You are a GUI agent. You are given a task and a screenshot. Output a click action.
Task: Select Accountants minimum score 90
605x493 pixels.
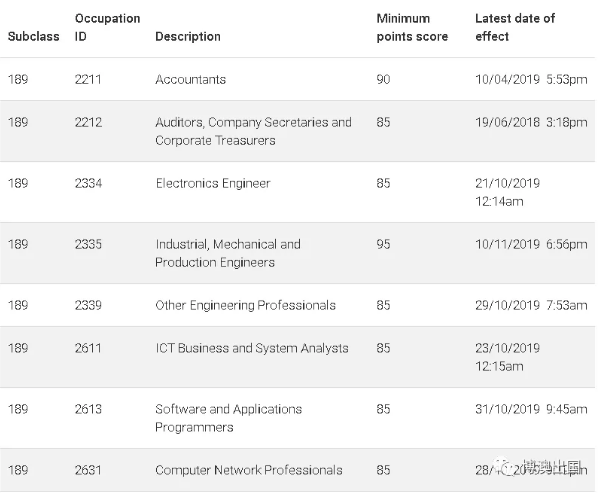[383, 79]
